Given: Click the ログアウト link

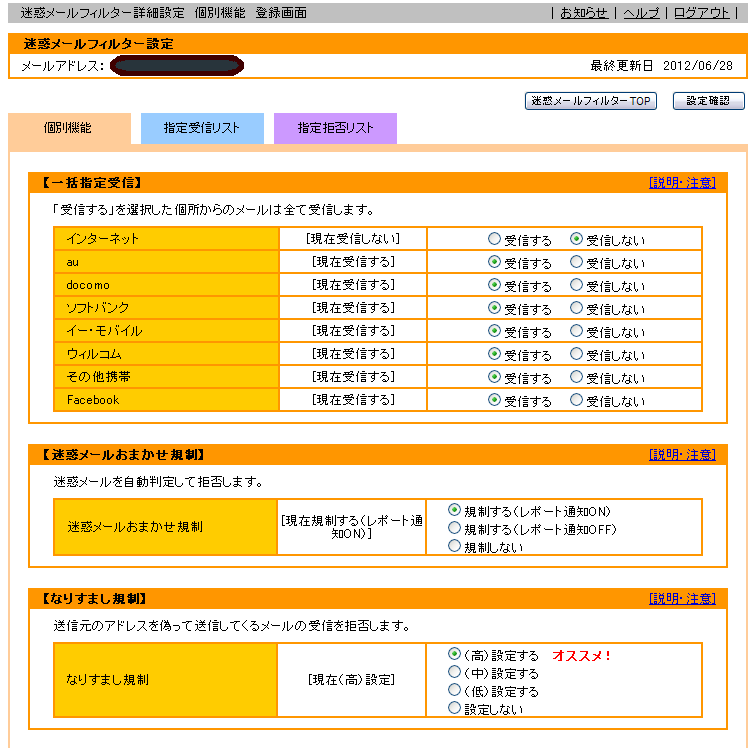Looking at the screenshot, I should coord(701,13).
